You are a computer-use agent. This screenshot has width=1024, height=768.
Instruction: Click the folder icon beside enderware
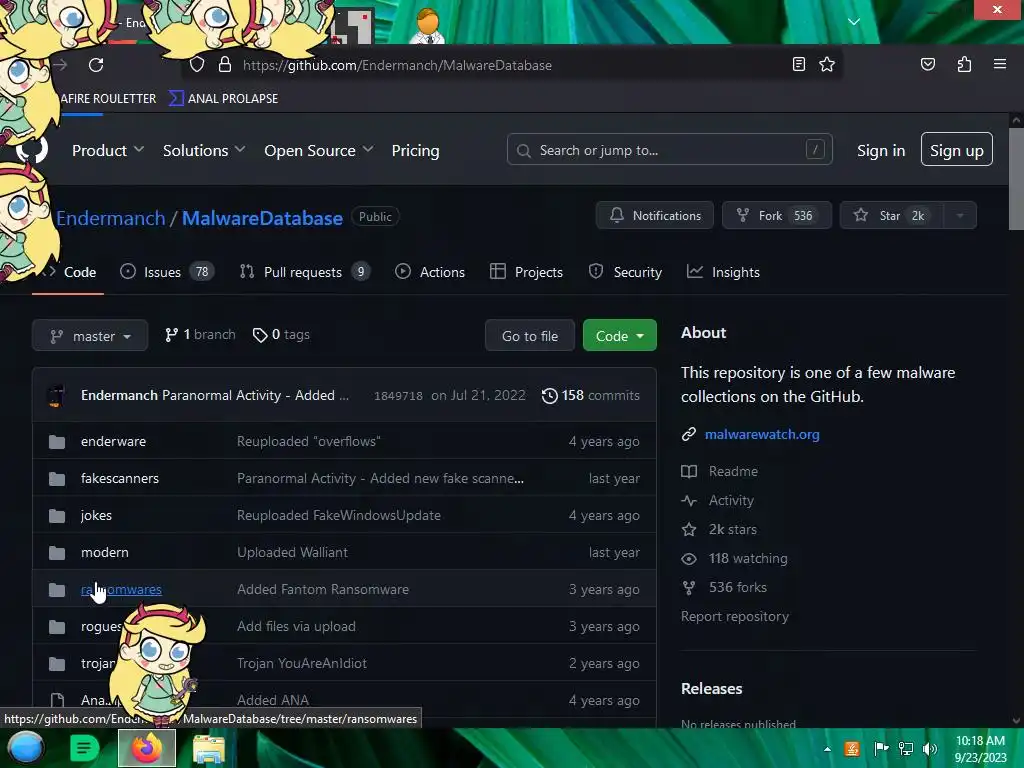(57, 442)
